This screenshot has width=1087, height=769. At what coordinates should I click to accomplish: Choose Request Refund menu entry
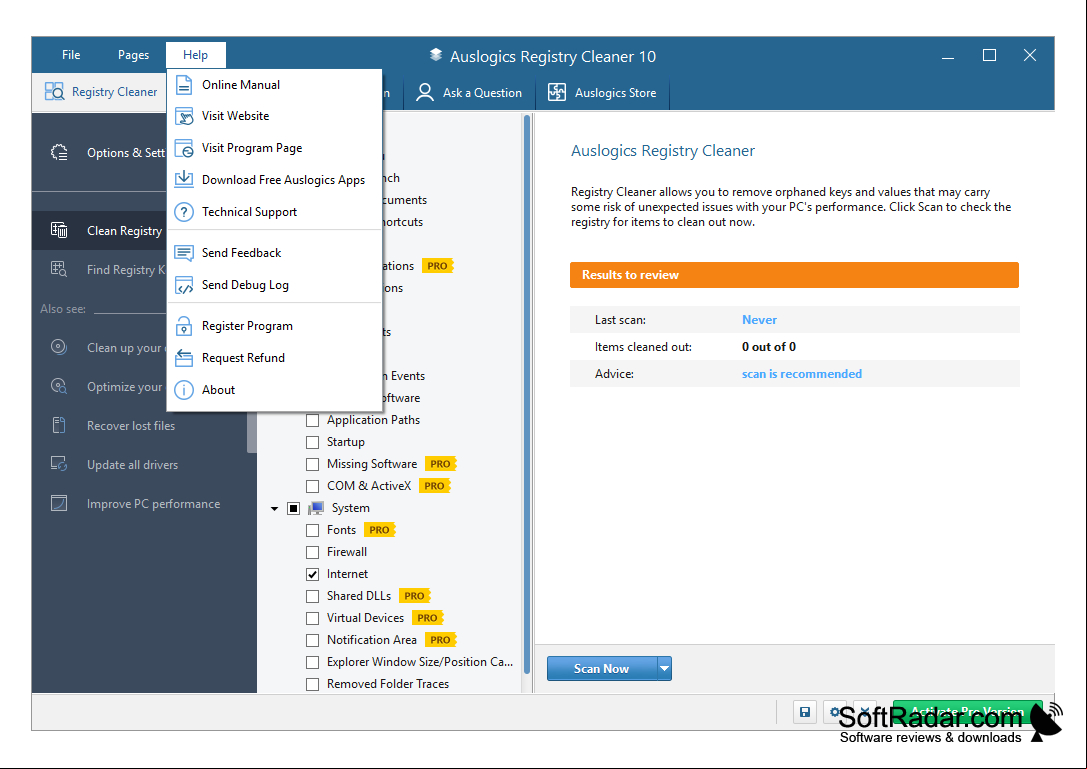275,358
